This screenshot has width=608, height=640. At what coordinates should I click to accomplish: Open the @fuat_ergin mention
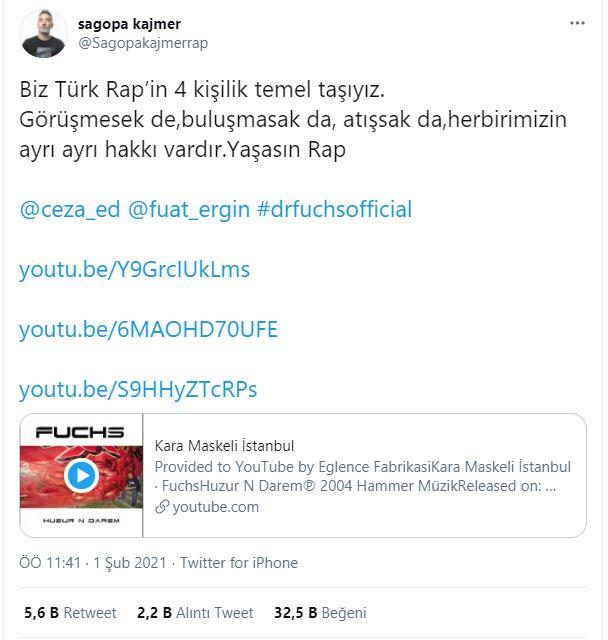pyautogui.click(x=189, y=209)
